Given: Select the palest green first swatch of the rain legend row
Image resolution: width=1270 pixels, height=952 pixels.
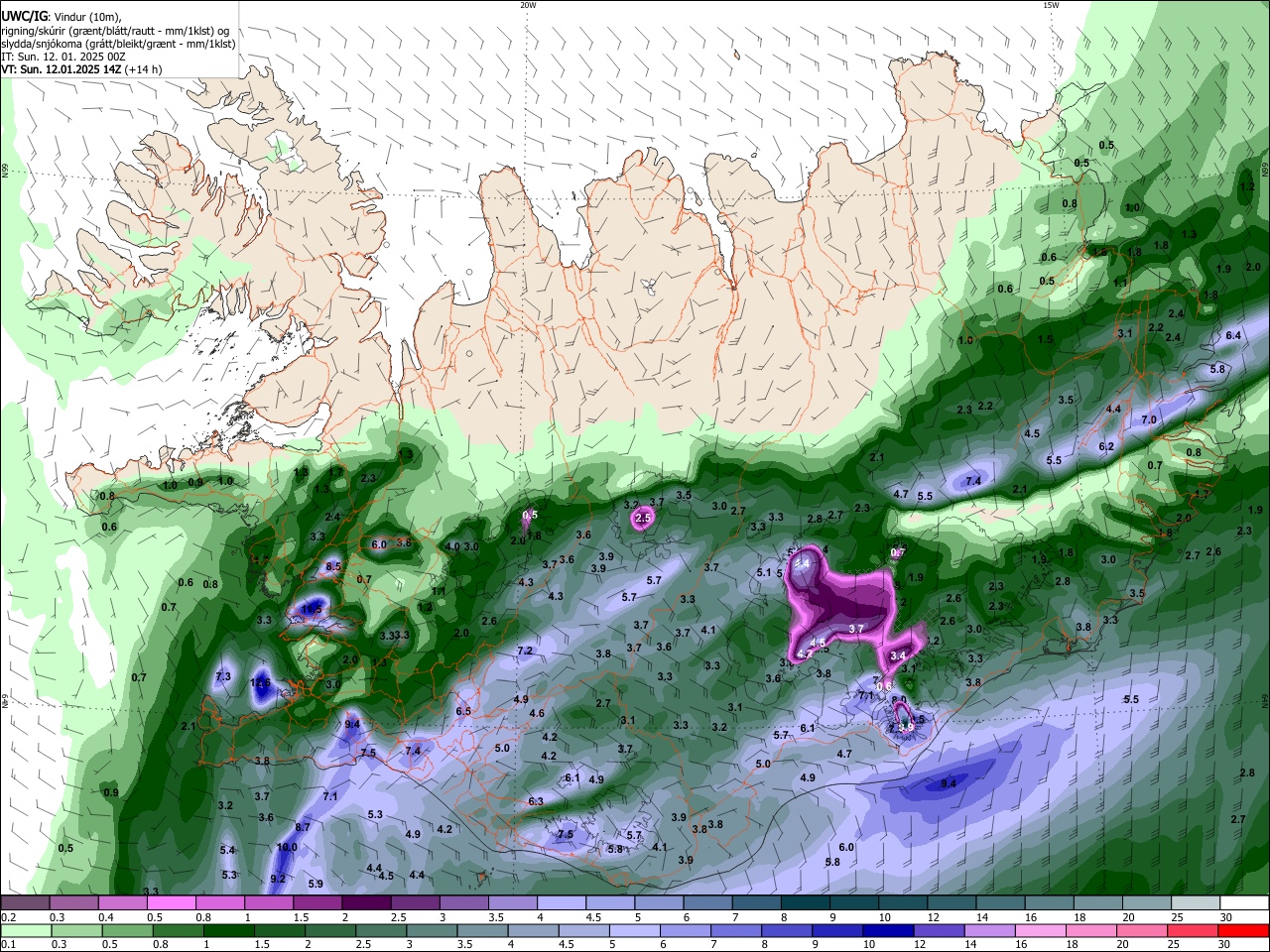Looking at the screenshot, I should (25, 930).
